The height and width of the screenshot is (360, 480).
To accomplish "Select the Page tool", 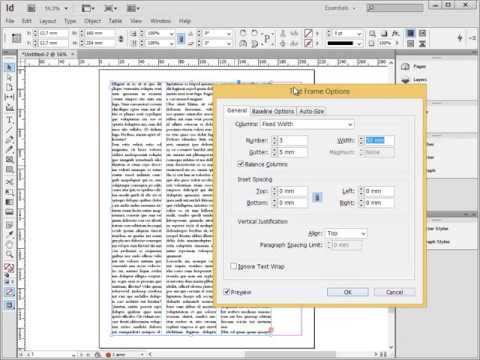I will (9, 87).
